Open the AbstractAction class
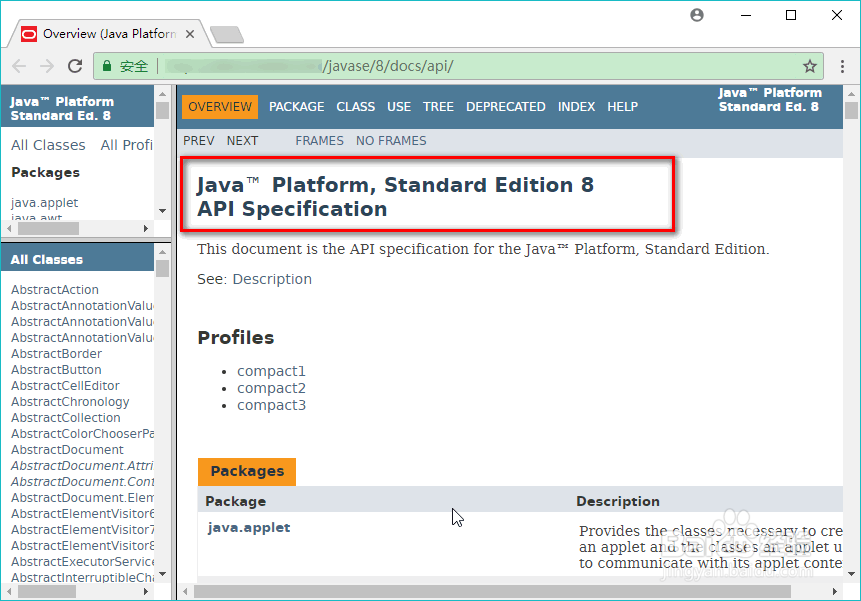The width and height of the screenshot is (861, 601). point(55,290)
